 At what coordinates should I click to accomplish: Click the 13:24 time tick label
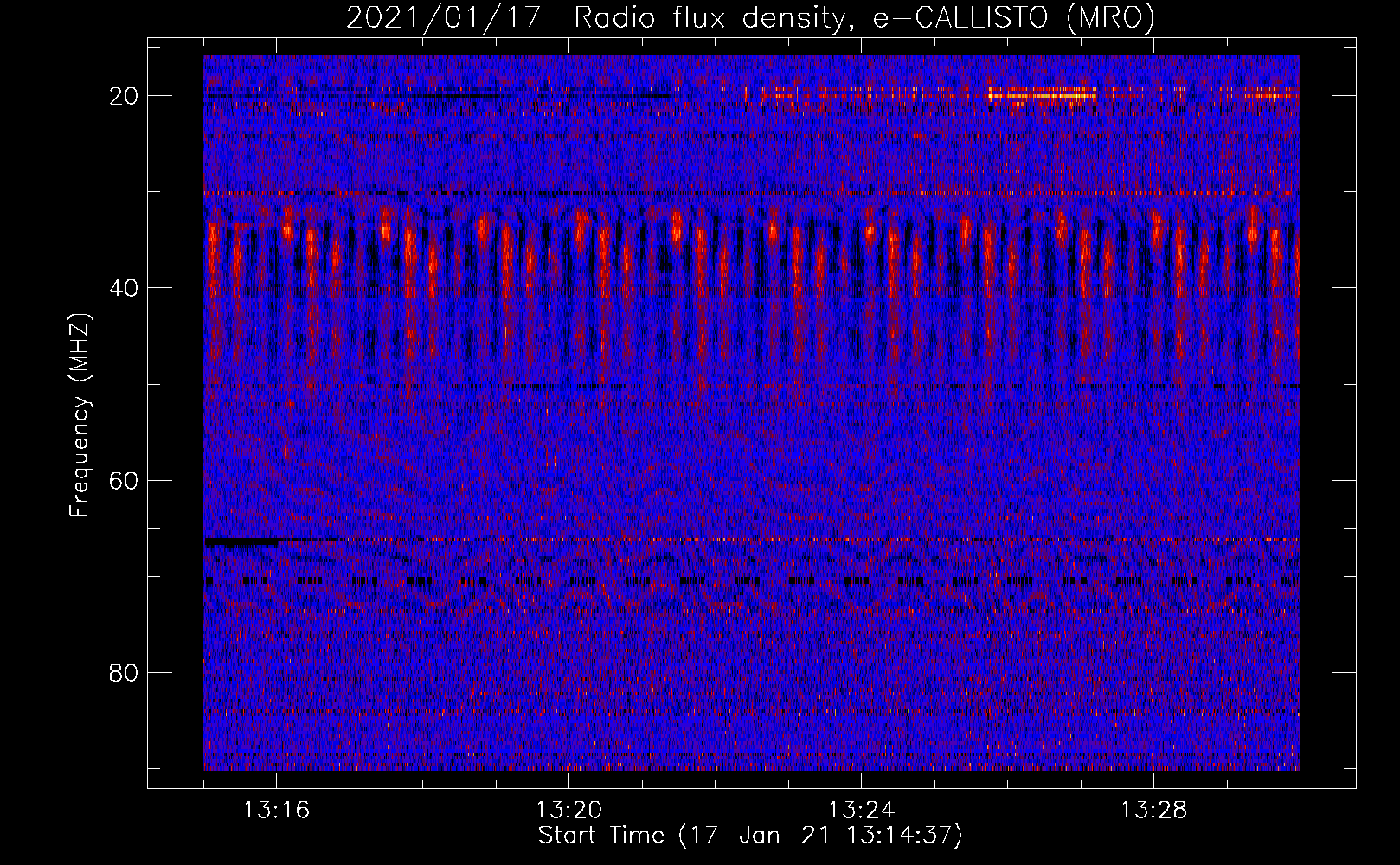[x=861, y=811]
